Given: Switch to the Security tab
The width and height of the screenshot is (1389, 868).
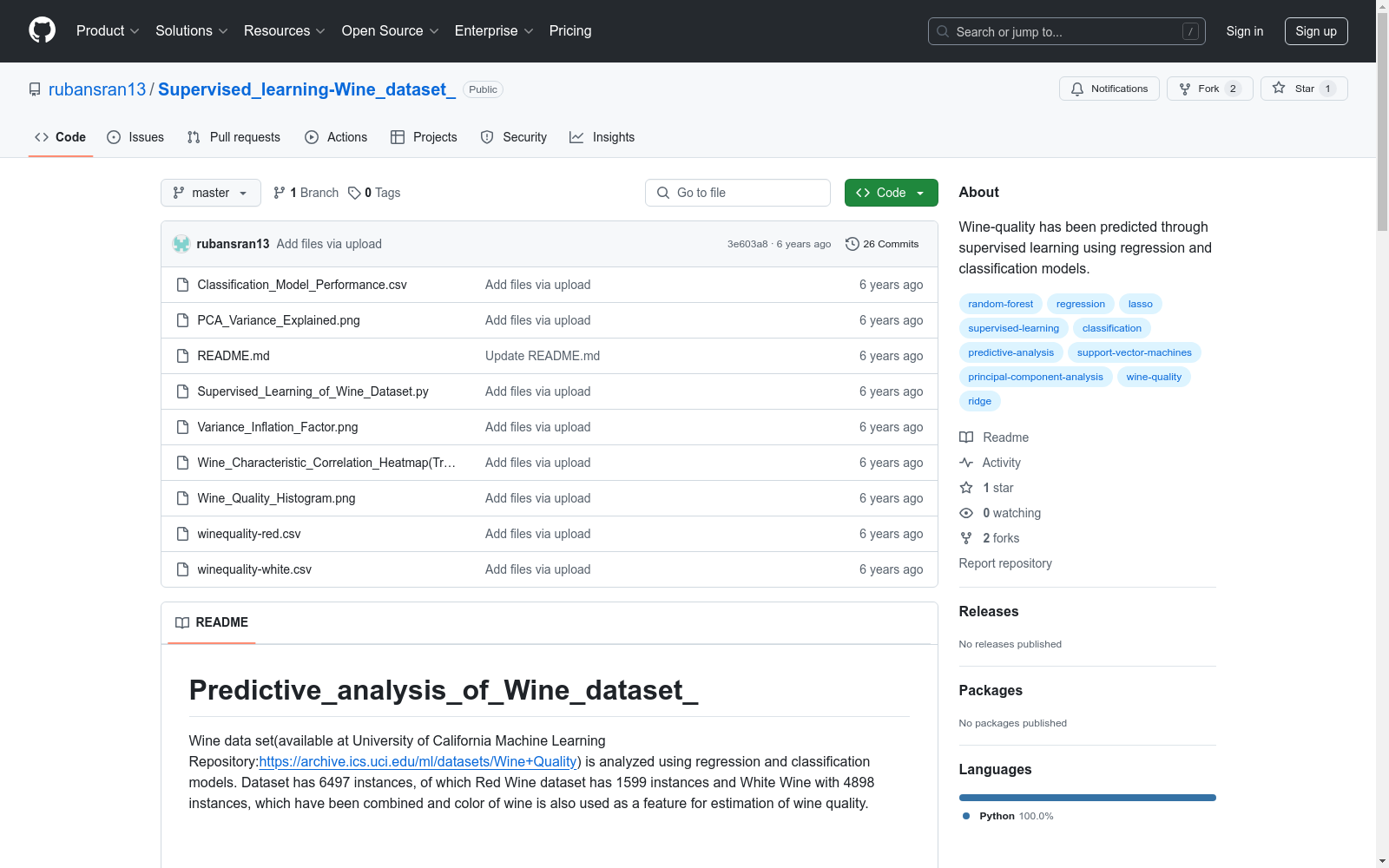Looking at the screenshot, I should coord(514,137).
